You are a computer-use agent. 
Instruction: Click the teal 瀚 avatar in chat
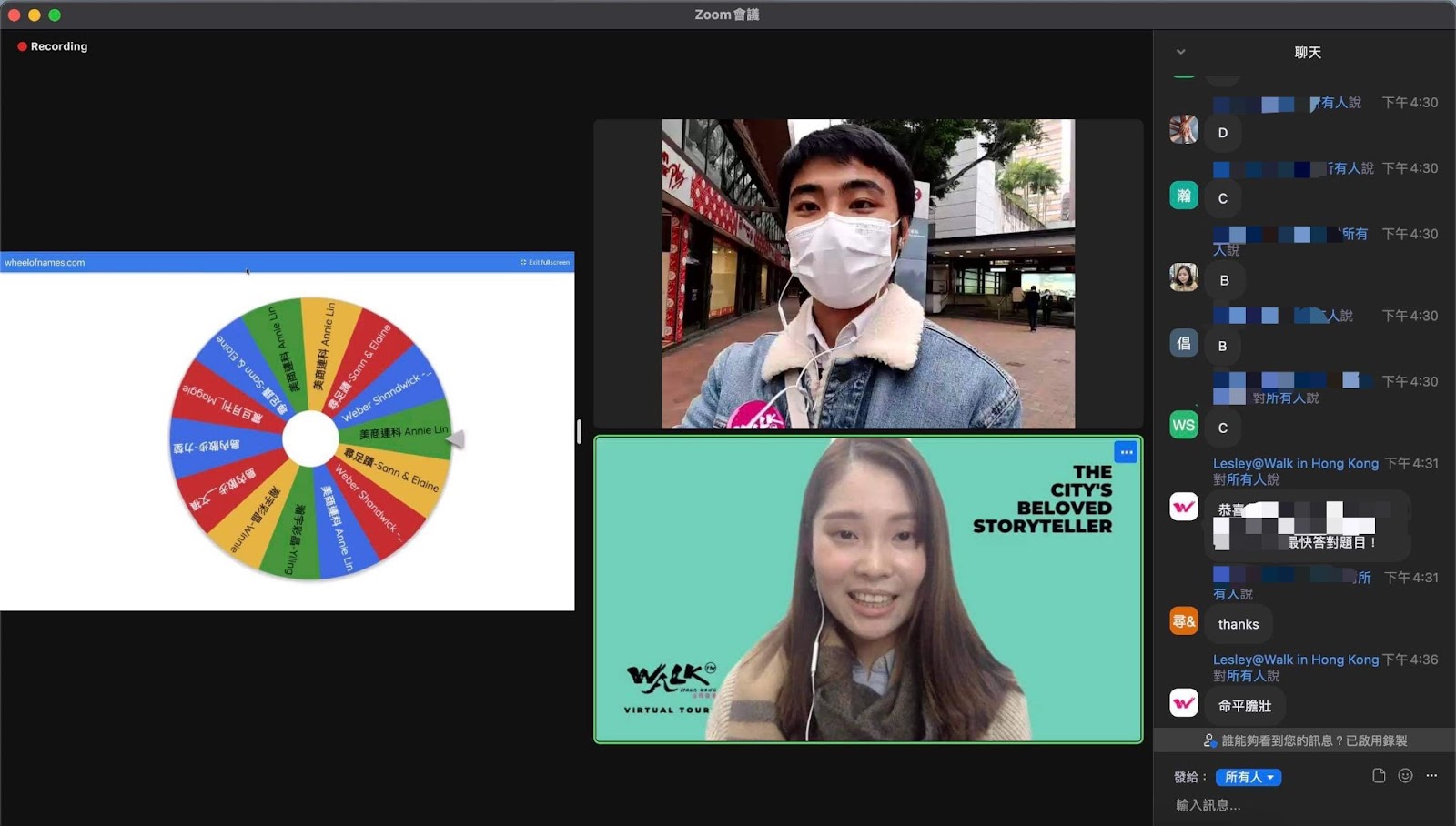click(x=1183, y=196)
